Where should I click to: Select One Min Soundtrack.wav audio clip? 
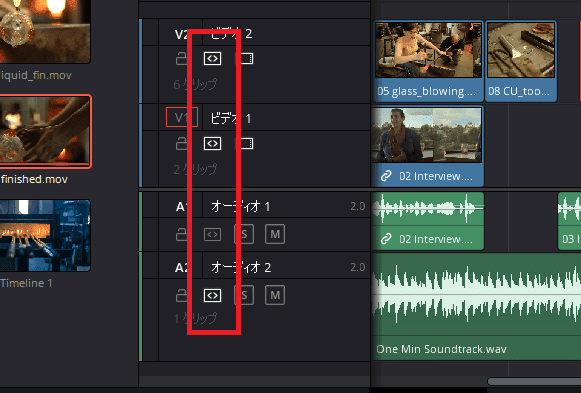(477, 307)
